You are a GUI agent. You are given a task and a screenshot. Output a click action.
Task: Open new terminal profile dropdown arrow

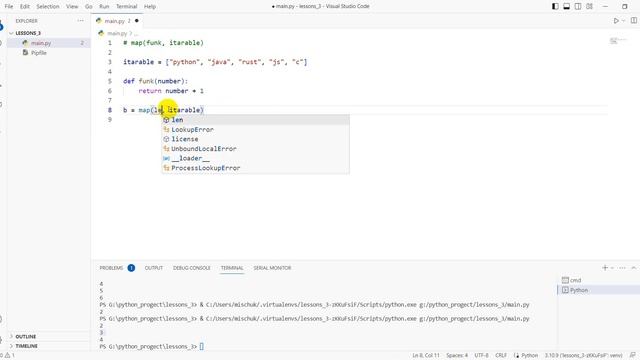coord(612,268)
